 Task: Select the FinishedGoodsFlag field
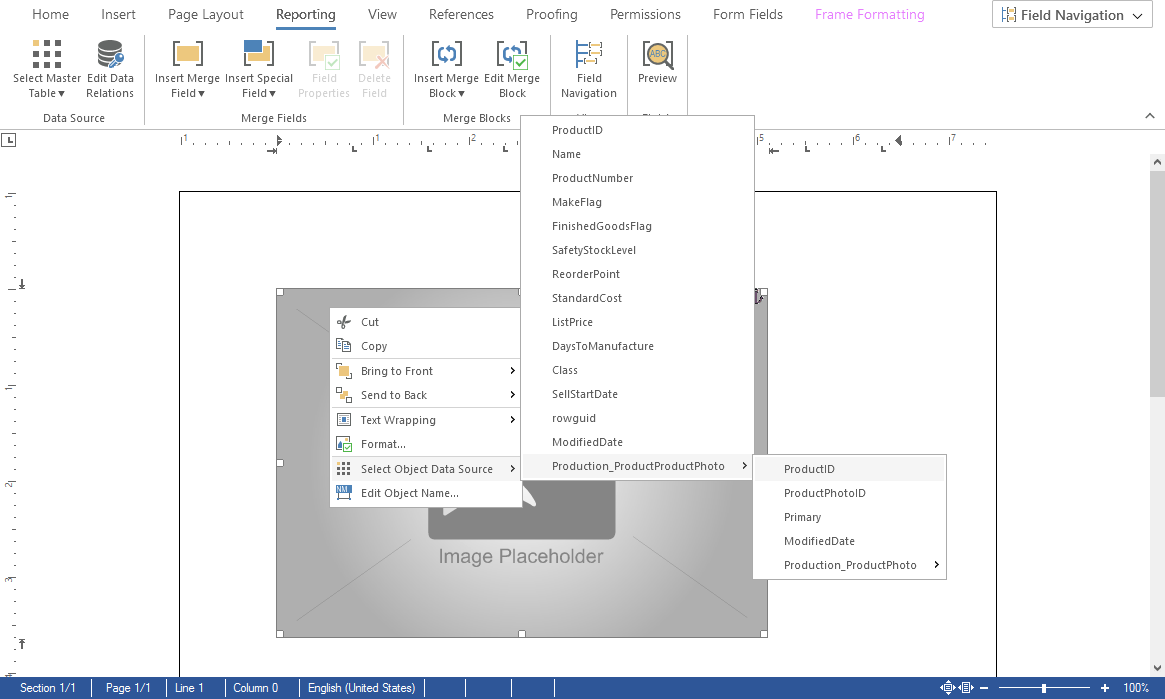coord(637,226)
